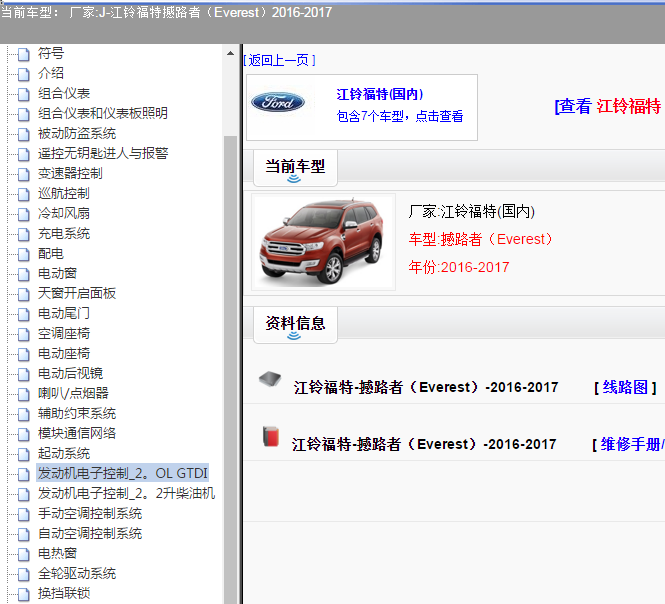Click 厂家:江铃福特(国内) text
Image resolution: width=665 pixels, height=604 pixels.
[472, 211]
